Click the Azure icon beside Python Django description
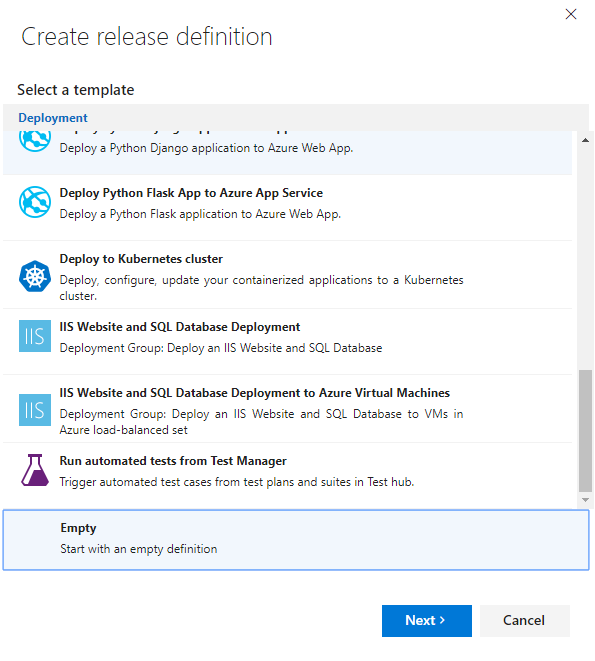 (x=35, y=141)
